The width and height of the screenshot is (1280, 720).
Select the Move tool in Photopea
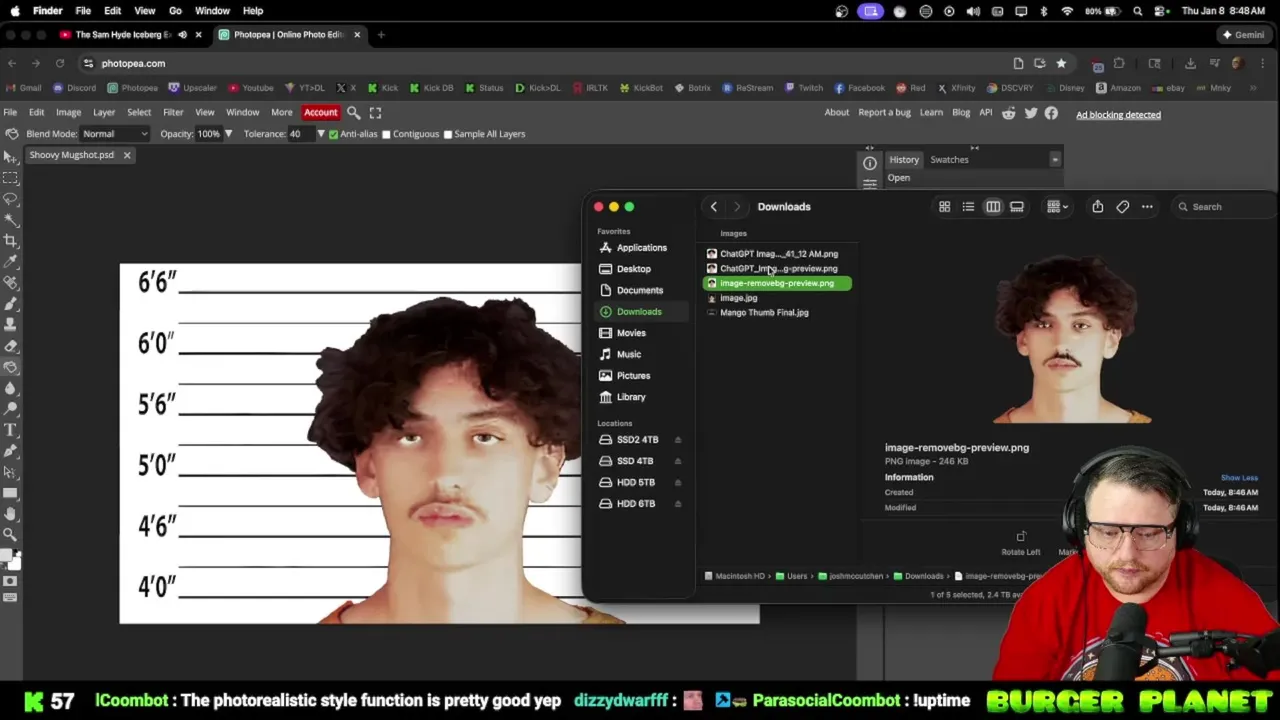(x=10, y=157)
